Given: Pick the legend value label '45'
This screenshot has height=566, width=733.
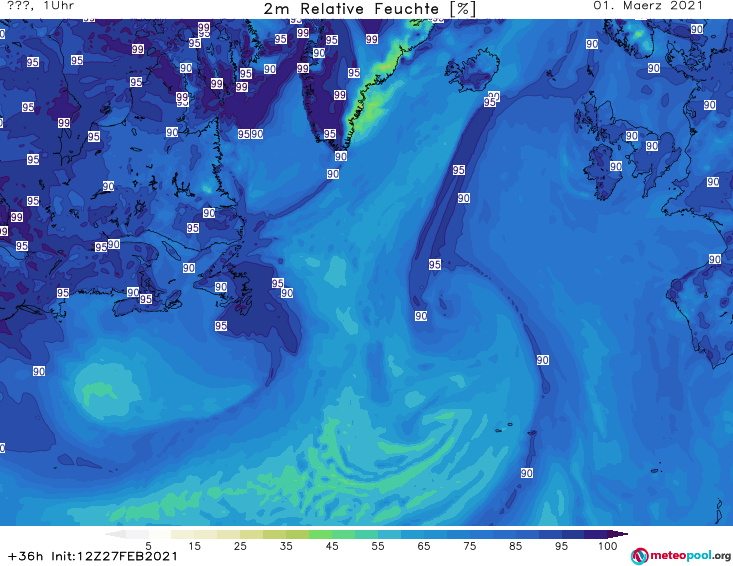Looking at the screenshot, I should (x=332, y=546).
